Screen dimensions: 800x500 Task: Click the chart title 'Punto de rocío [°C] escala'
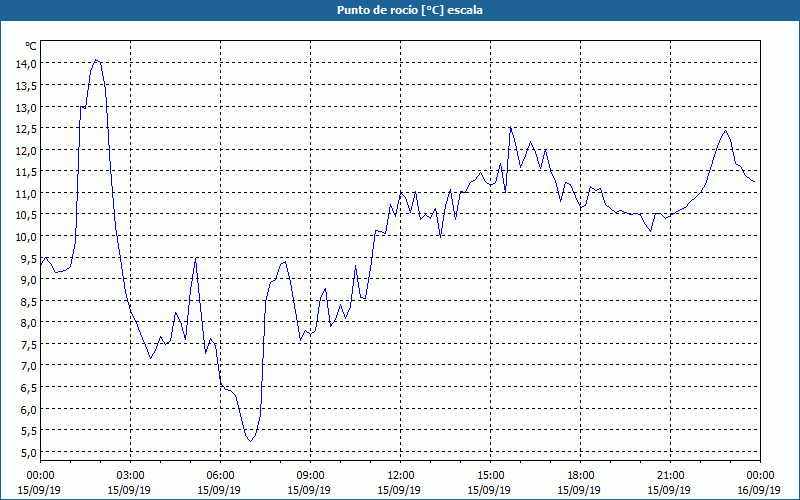point(410,10)
